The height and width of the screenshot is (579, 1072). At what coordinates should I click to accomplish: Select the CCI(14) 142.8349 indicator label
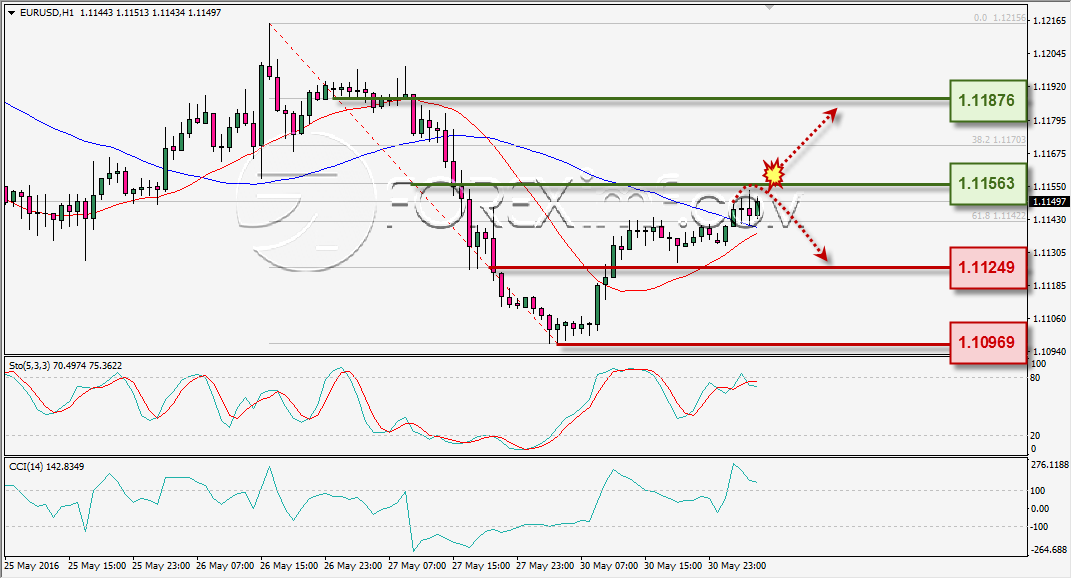click(x=46, y=467)
